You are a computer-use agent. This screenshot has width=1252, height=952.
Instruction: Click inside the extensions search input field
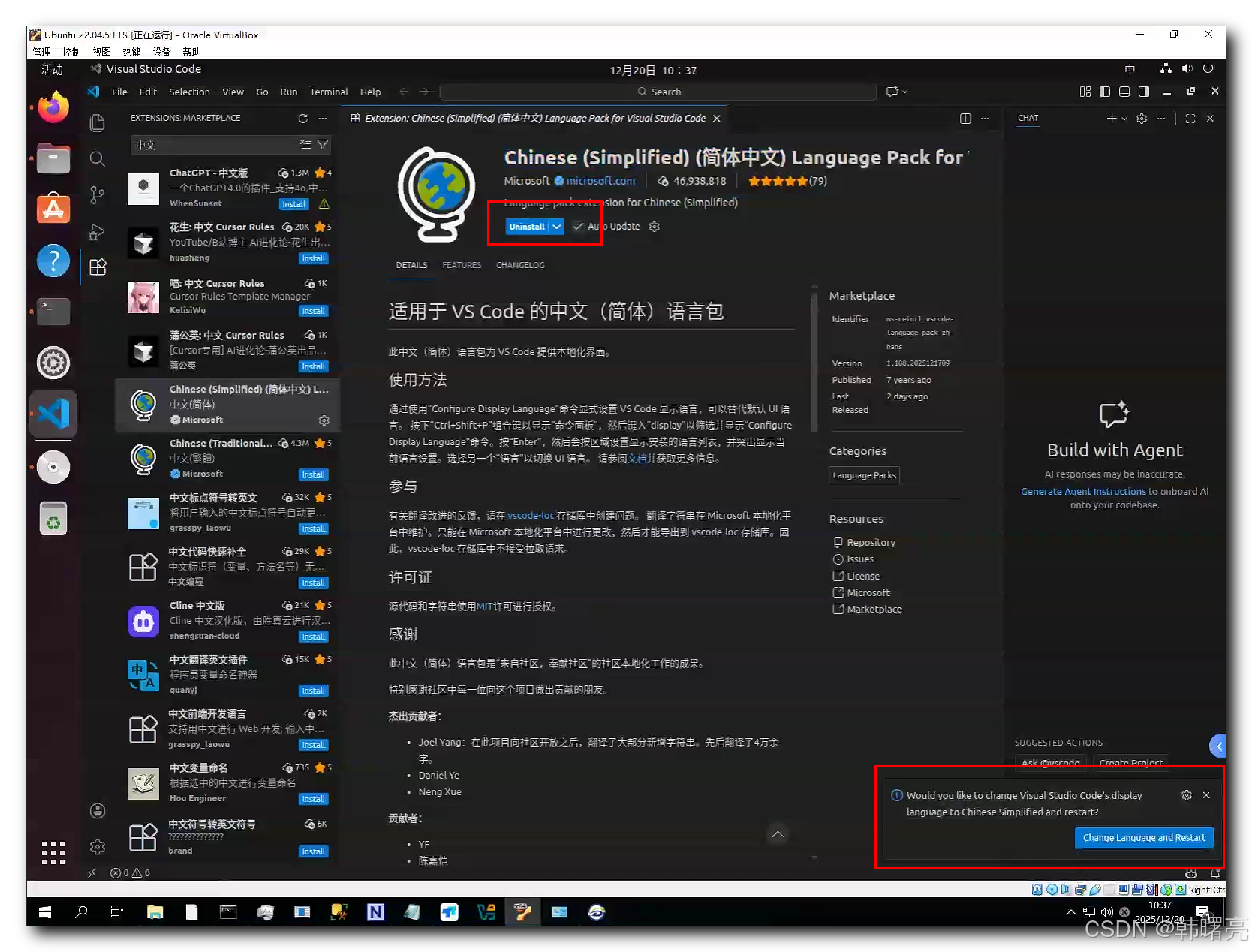[x=218, y=144]
